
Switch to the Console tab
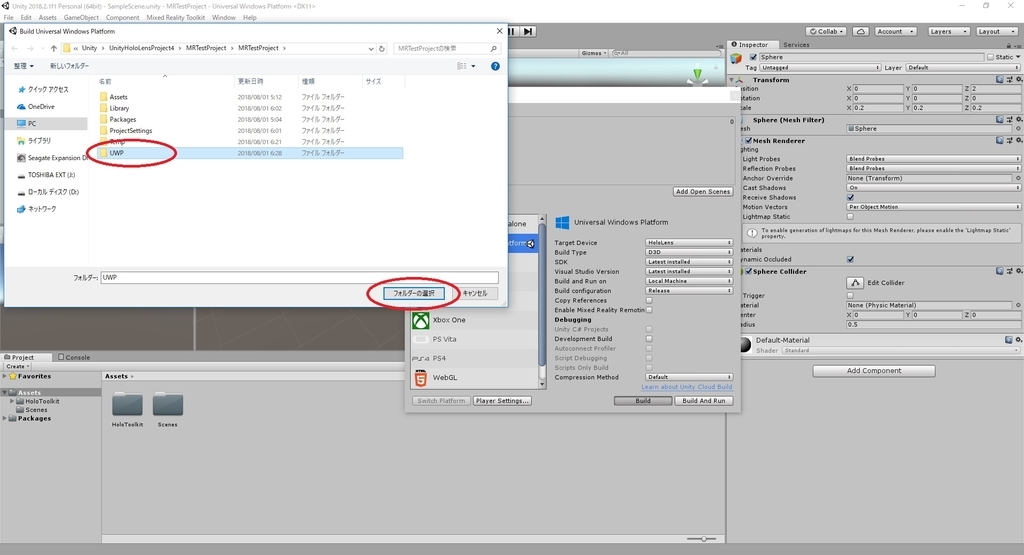coord(74,357)
